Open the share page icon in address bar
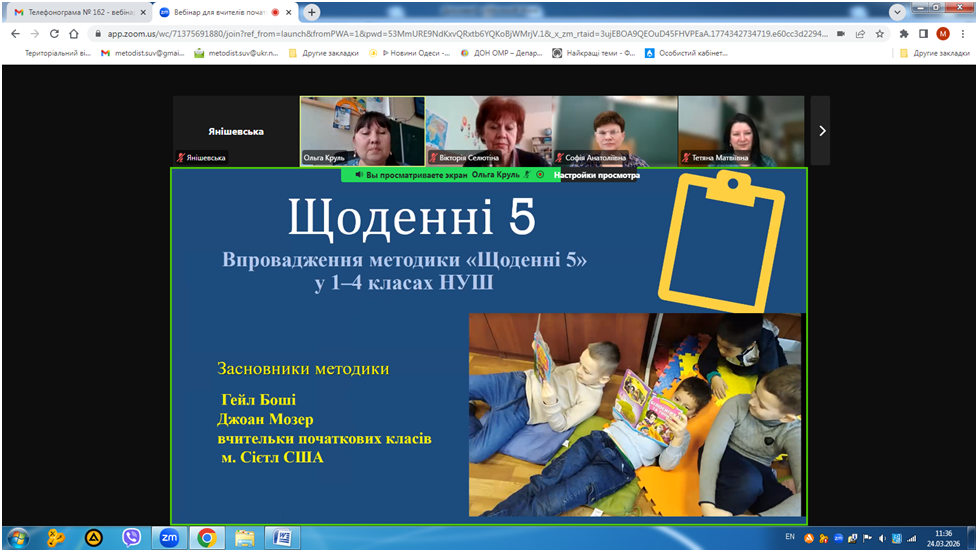Viewport: 978px width, 552px height. [x=860, y=33]
